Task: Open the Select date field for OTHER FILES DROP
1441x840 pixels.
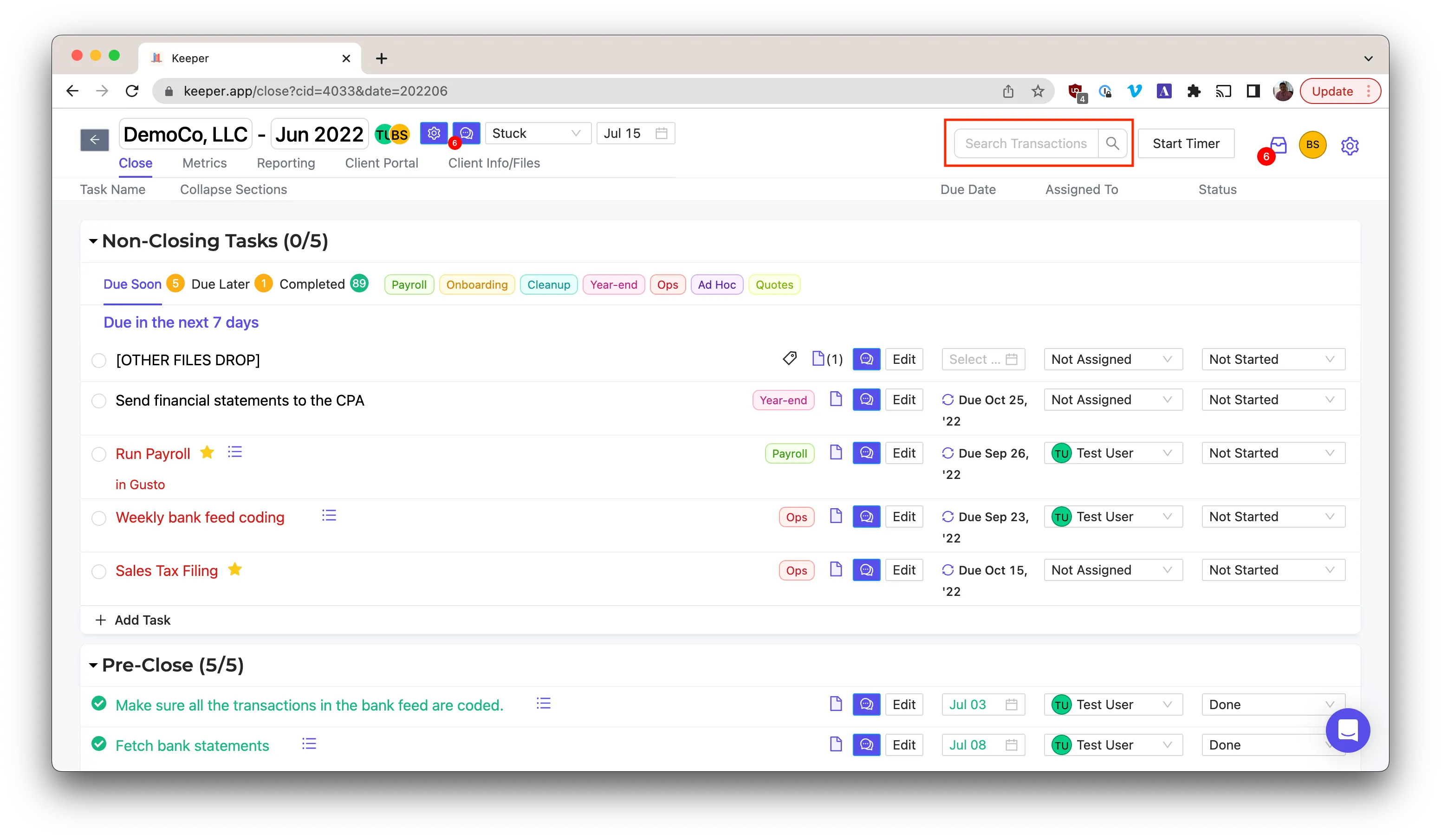Action: point(983,359)
